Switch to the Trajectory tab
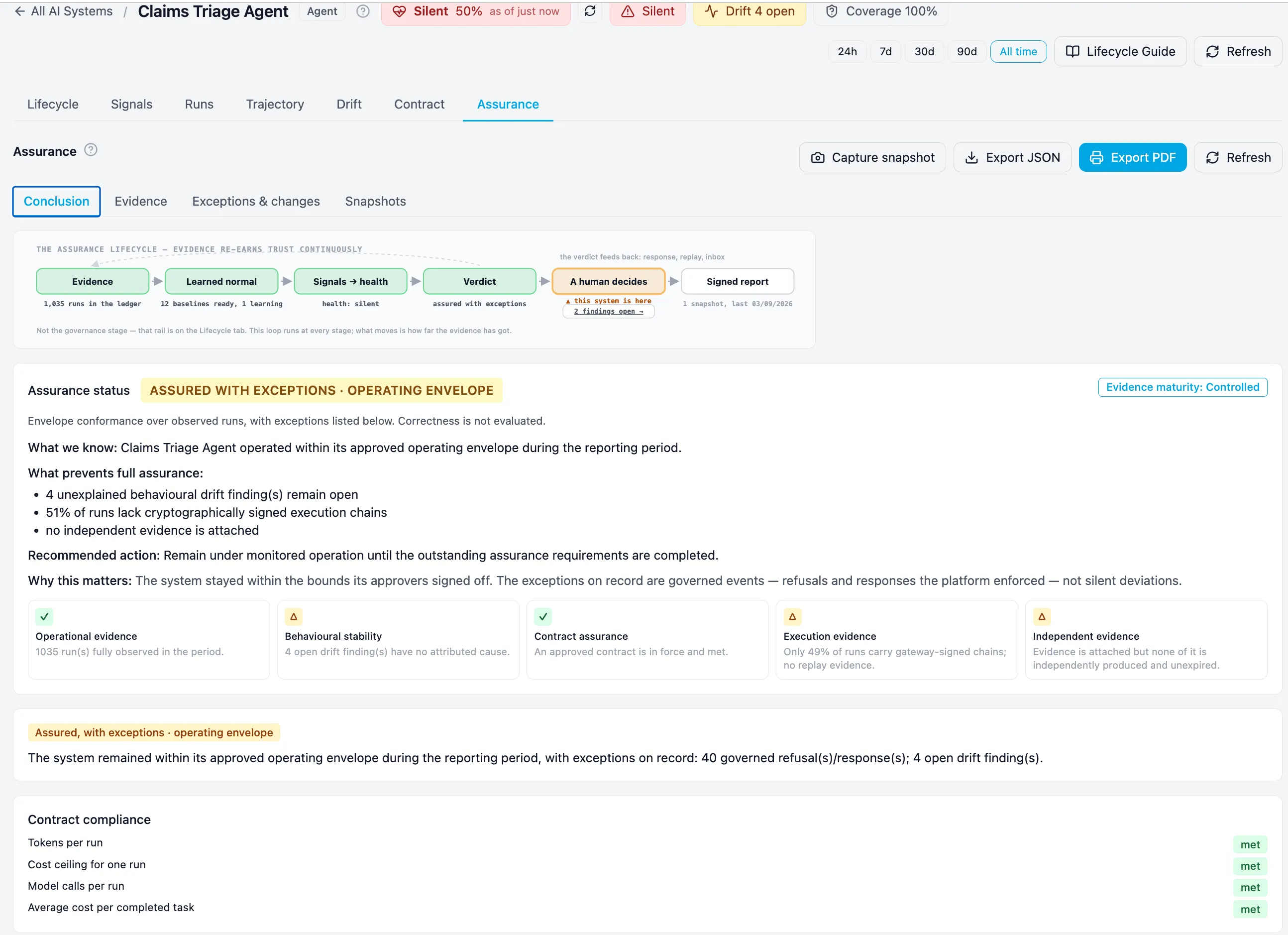Image resolution: width=1288 pixels, height=935 pixels. 275,105
